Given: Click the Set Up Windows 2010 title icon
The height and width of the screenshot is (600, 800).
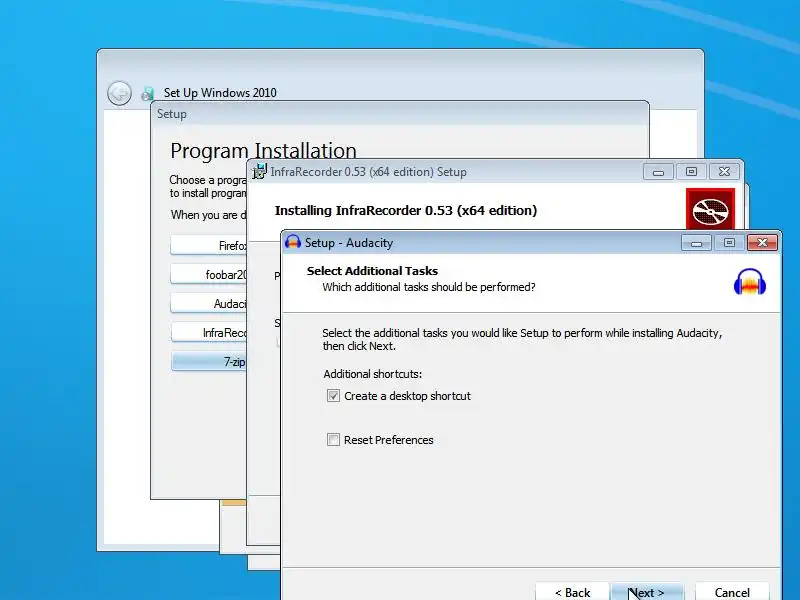Looking at the screenshot, I should pos(148,93).
